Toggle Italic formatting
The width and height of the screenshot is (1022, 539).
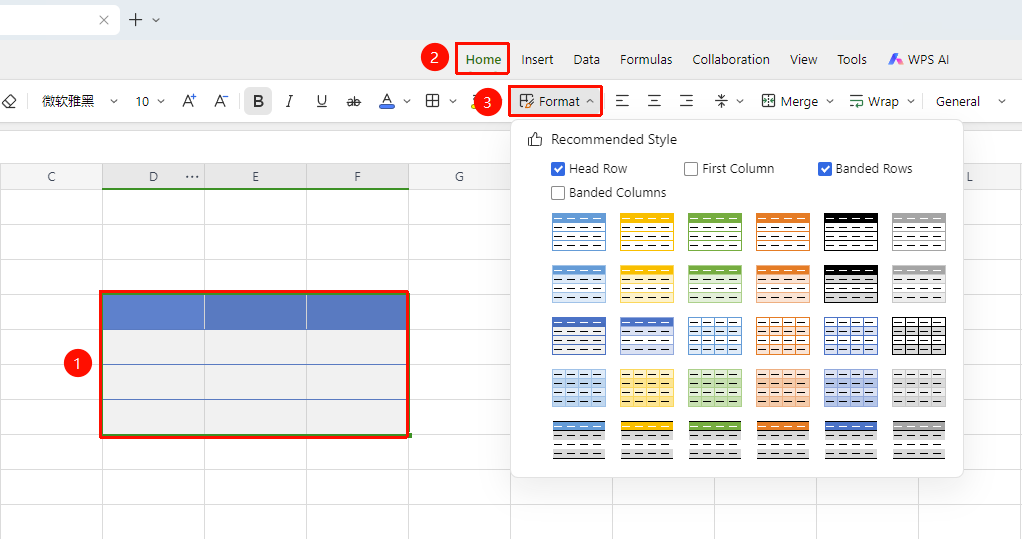[289, 101]
